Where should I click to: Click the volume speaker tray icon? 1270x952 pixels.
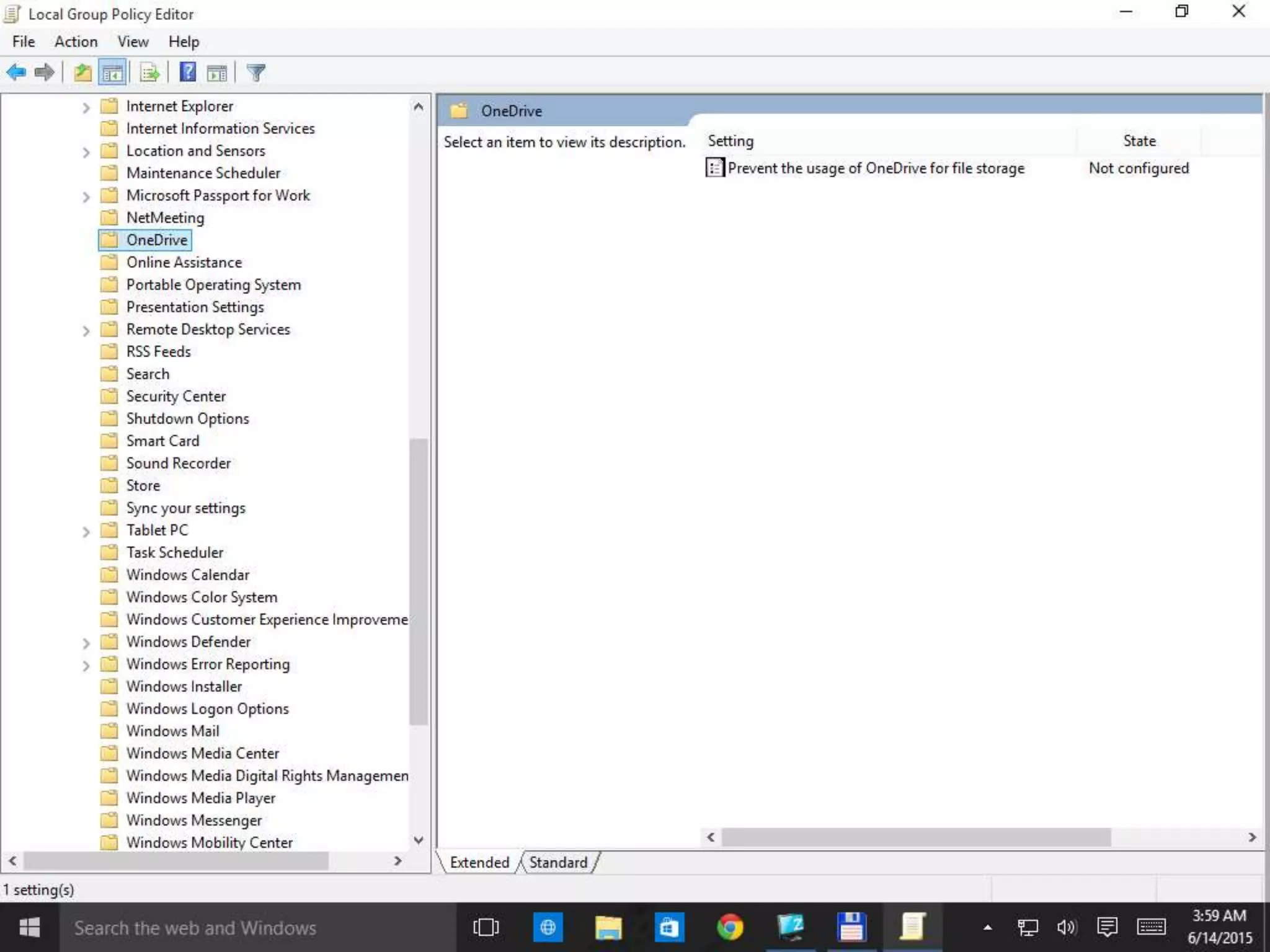(x=1067, y=927)
